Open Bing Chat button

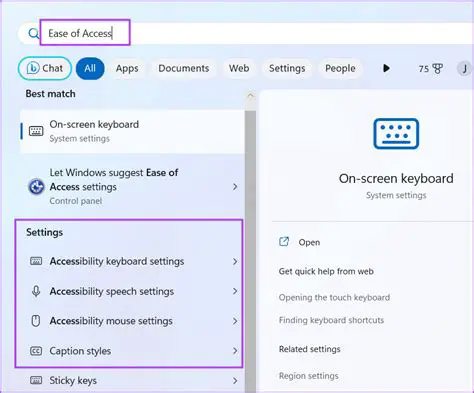[x=45, y=68]
